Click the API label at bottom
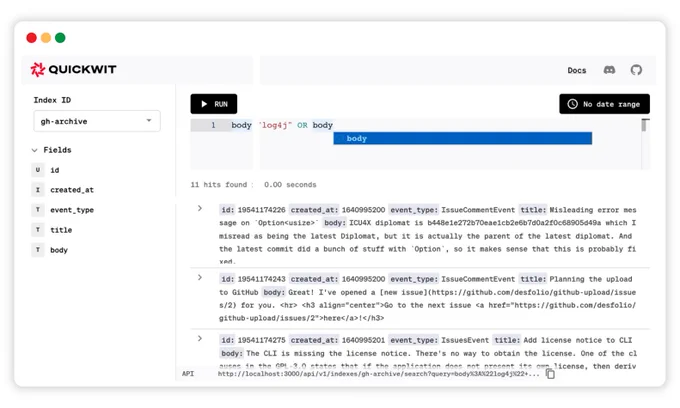This screenshot has width=680, height=408. point(188,374)
